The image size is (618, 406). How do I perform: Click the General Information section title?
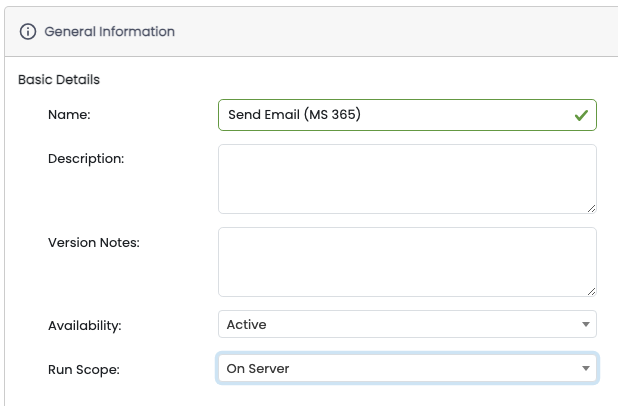tap(110, 32)
